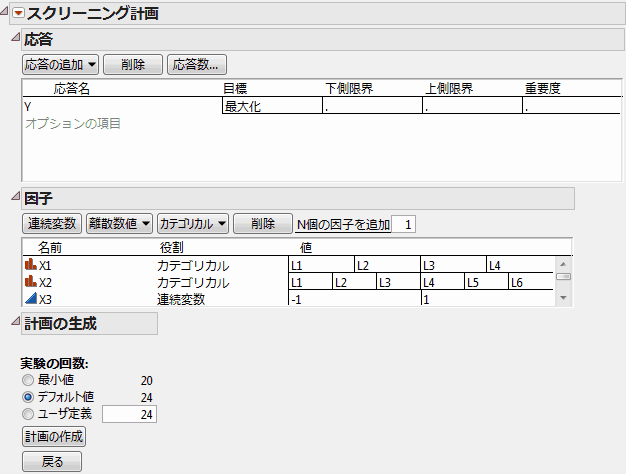Click the categorical bar icon beside X2
Screen dimensions: 626x474
(x=30, y=281)
